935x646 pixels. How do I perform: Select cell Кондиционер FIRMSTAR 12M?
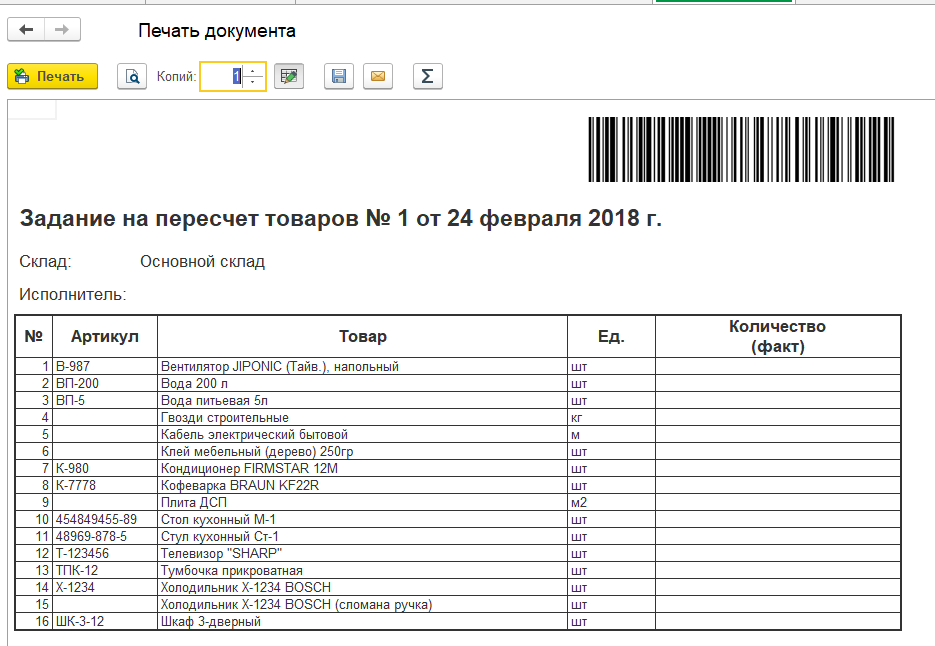click(x=363, y=468)
